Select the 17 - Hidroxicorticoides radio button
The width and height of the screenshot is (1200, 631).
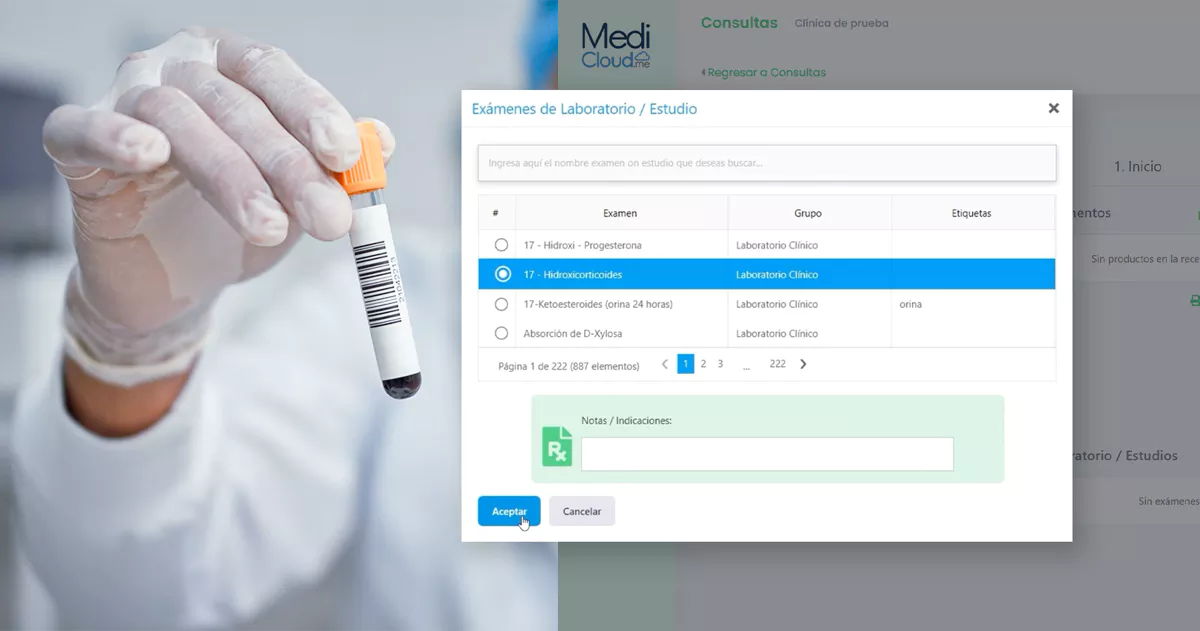(501, 274)
